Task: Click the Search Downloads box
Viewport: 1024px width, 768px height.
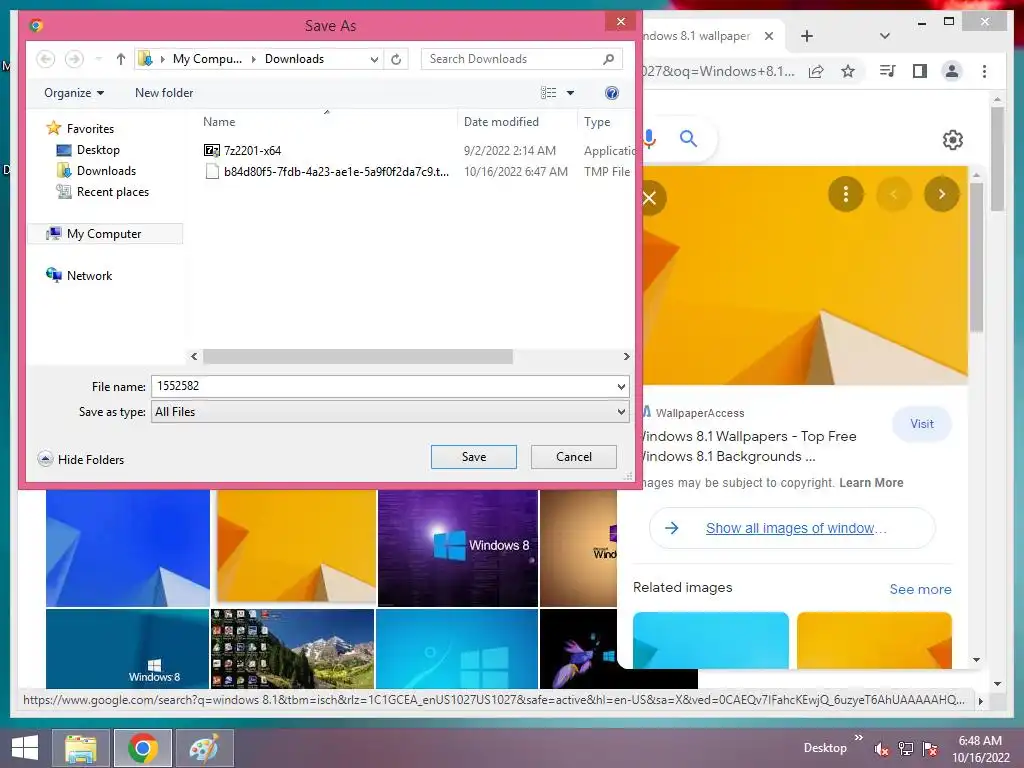Action: coord(521,59)
